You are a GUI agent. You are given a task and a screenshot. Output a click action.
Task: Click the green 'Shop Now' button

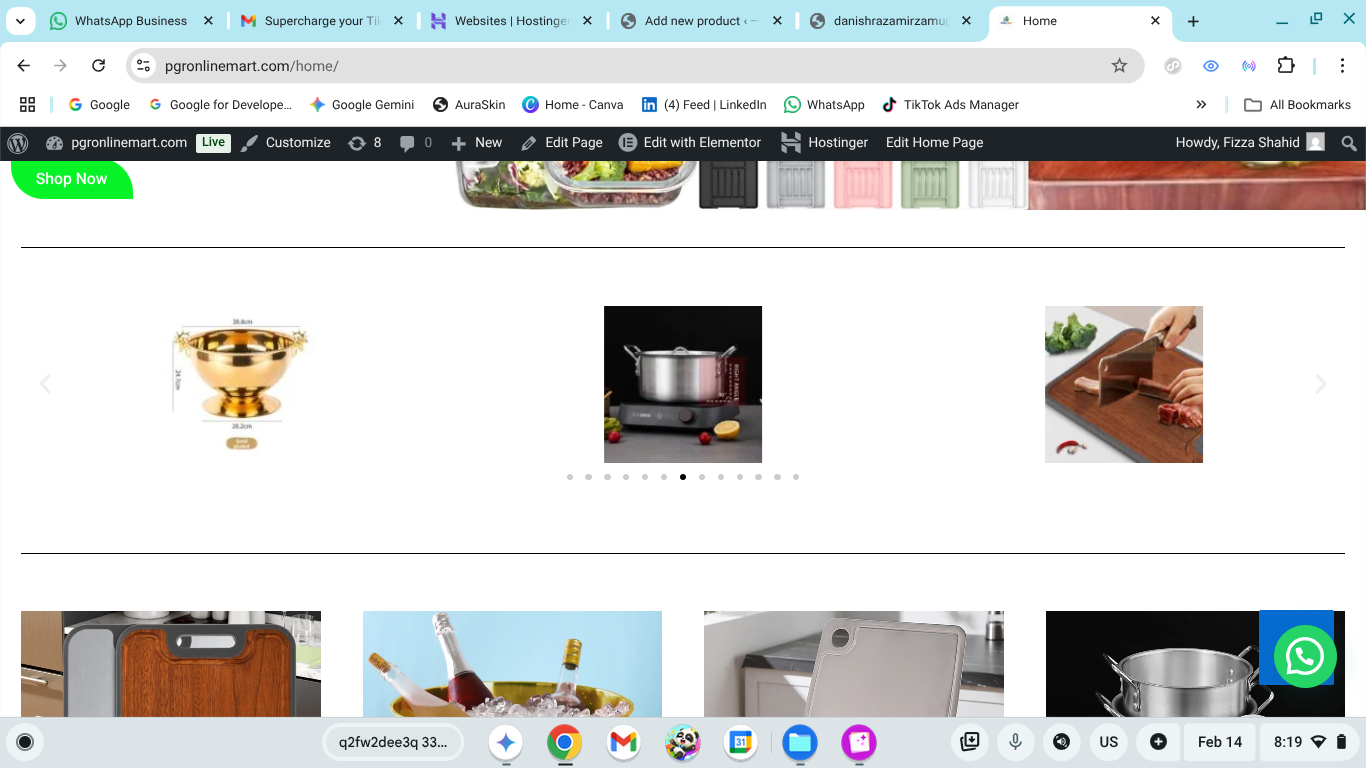tap(70, 178)
